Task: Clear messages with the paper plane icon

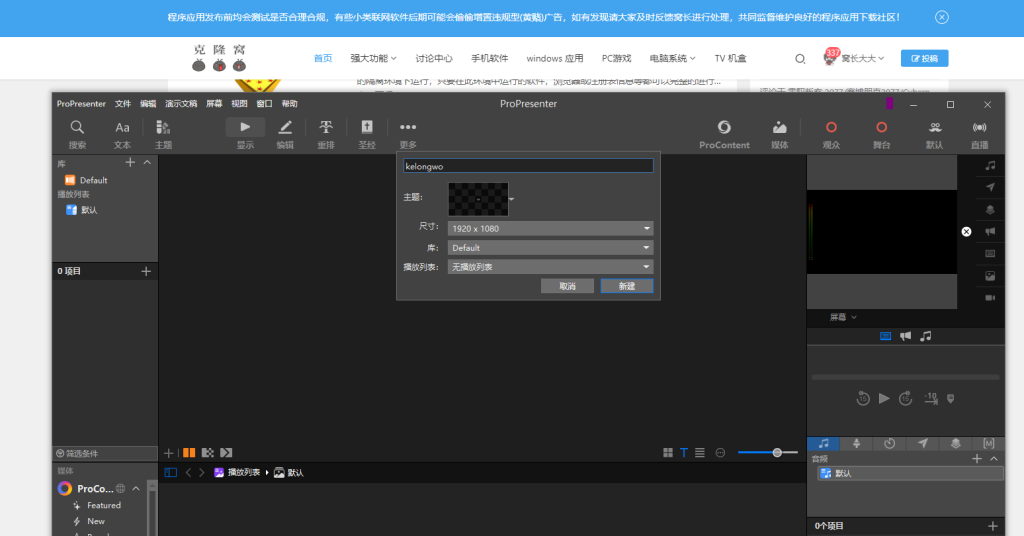Action: coord(990,187)
